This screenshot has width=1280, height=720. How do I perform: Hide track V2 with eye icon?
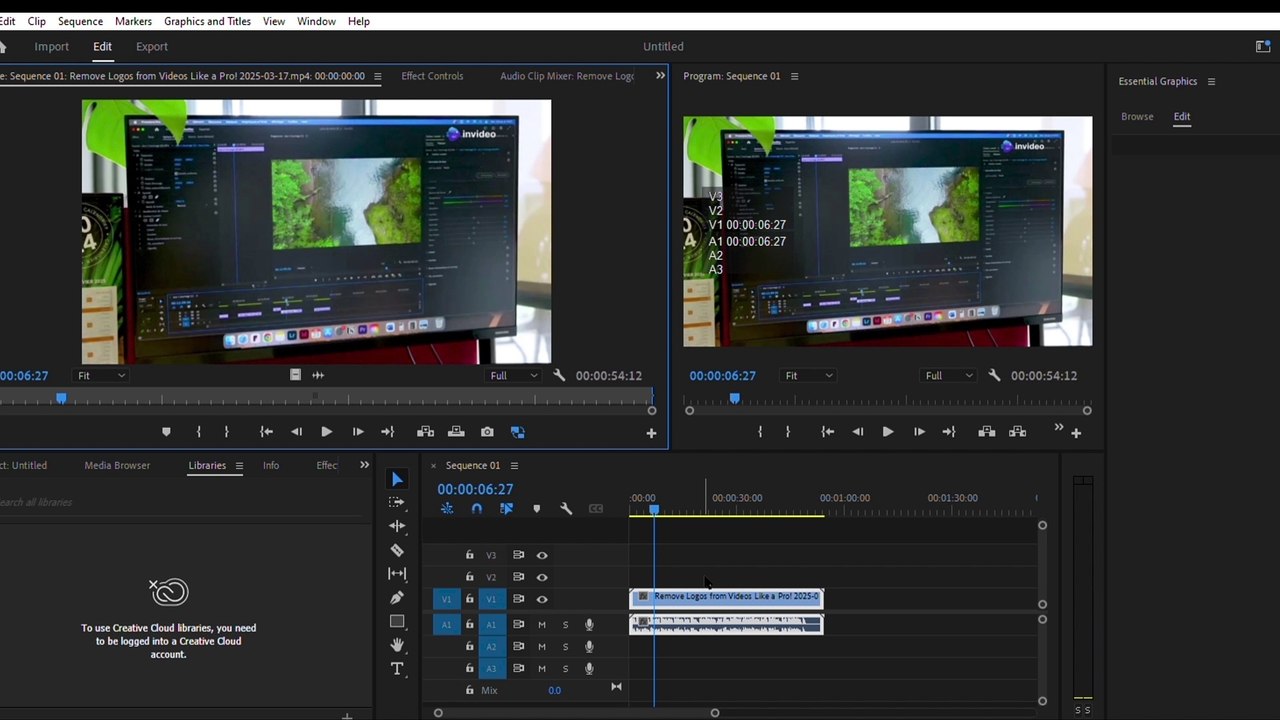point(542,577)
